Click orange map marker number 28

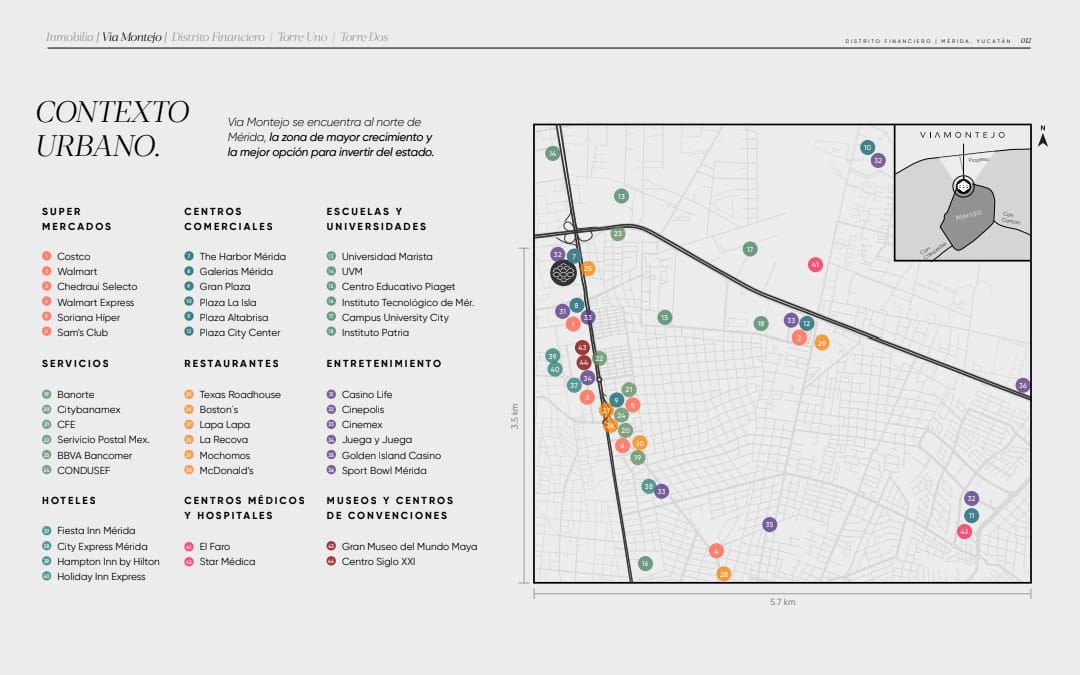tap(723, 574)
